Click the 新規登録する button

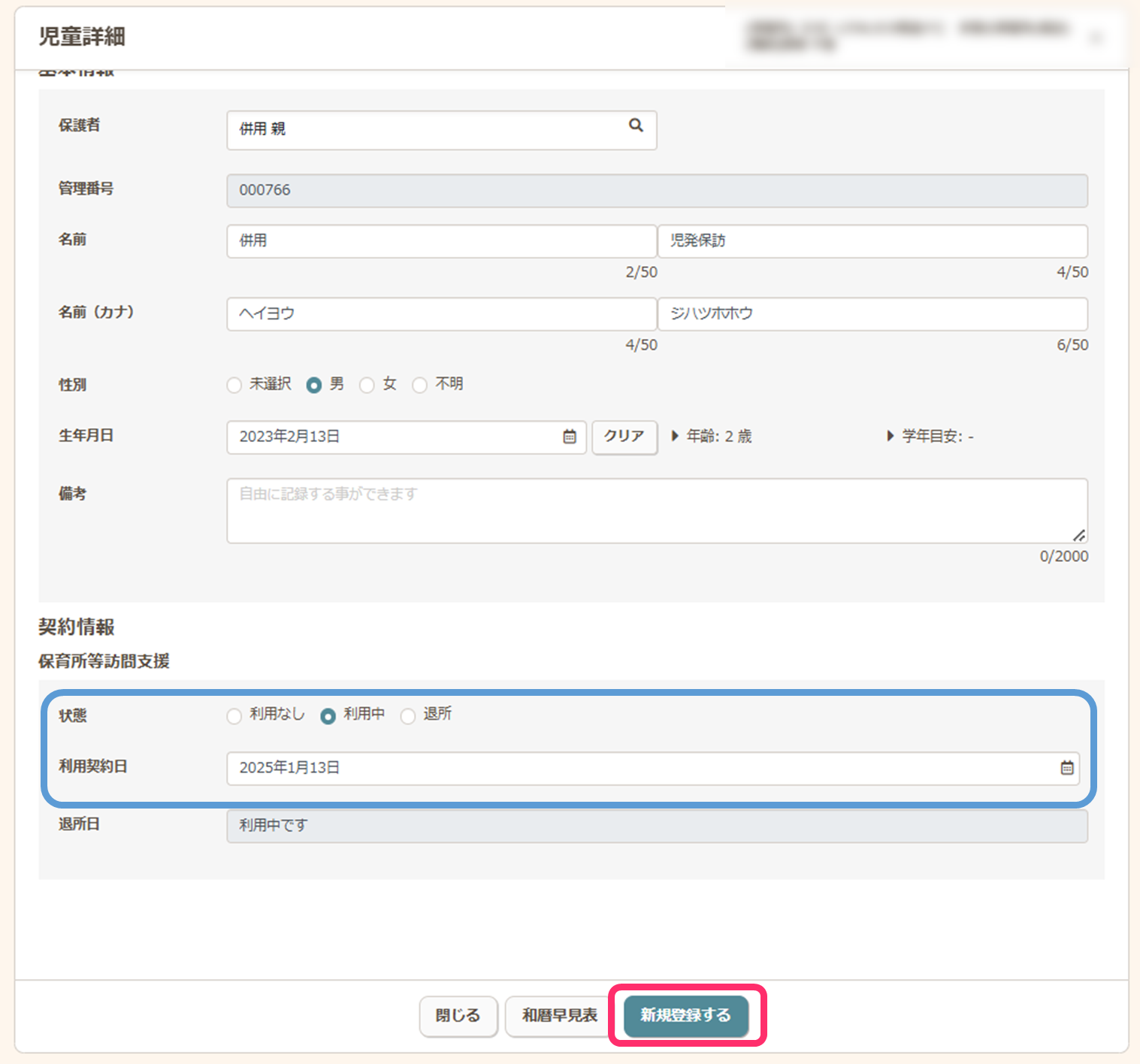pyautogui.click(x=685, y=1016)
